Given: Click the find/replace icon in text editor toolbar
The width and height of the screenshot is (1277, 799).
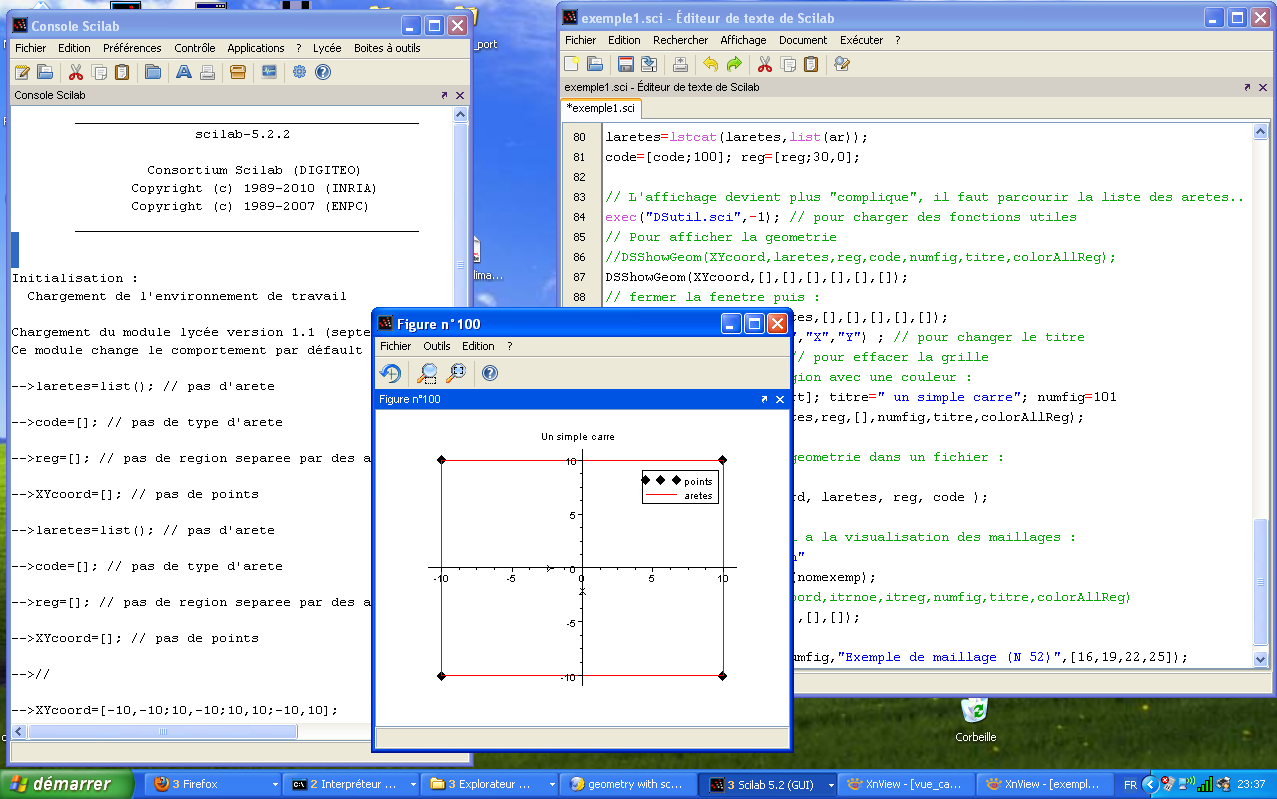Looking at the screenshot, I should (842, 64).
